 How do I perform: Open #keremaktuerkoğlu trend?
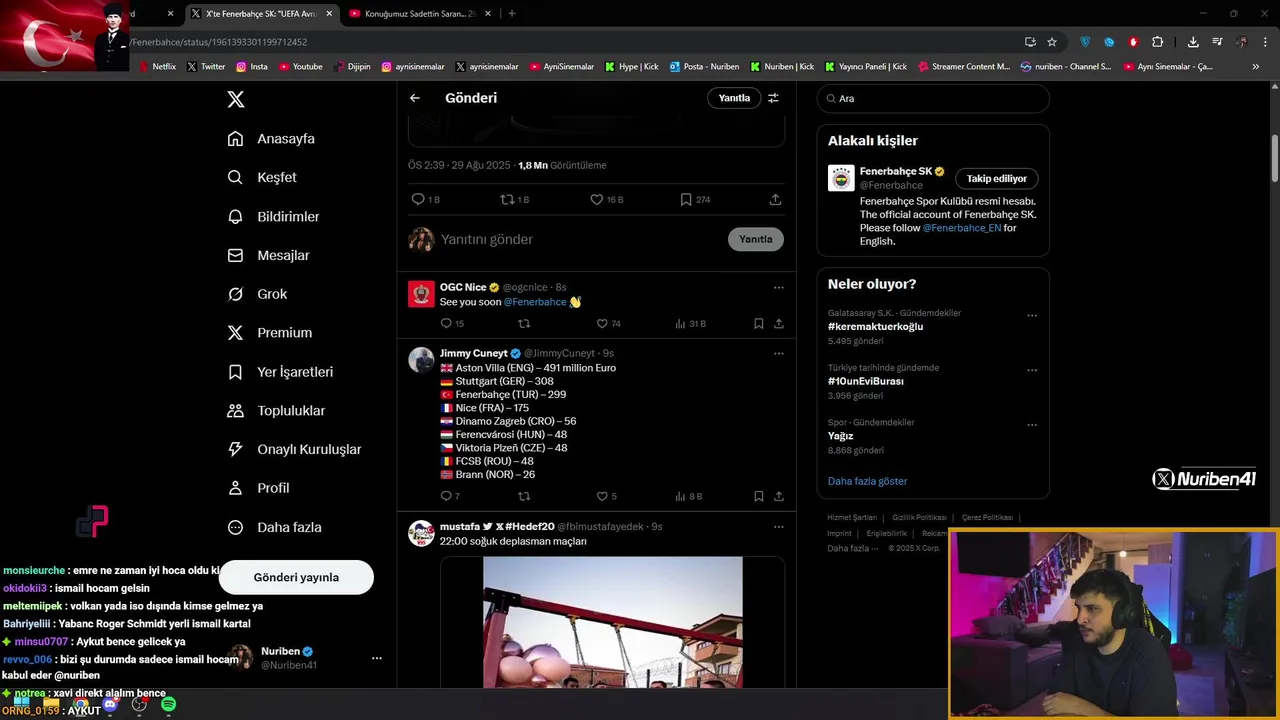875,327
